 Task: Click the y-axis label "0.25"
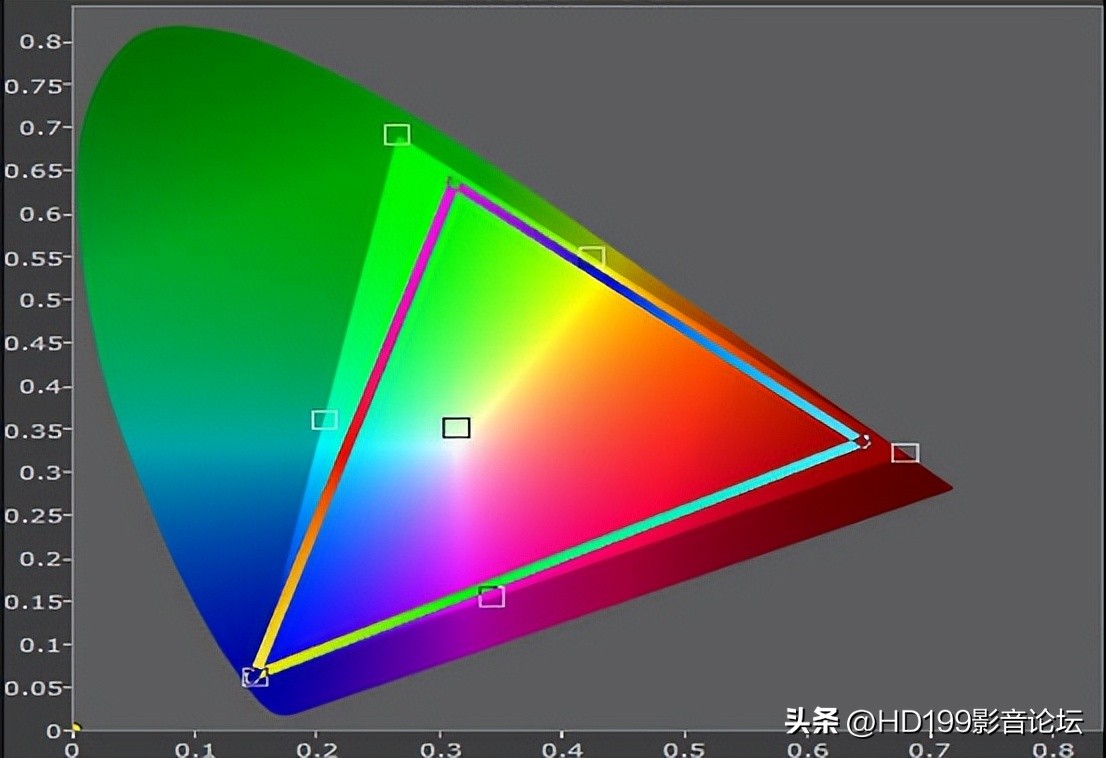(34, 515)
